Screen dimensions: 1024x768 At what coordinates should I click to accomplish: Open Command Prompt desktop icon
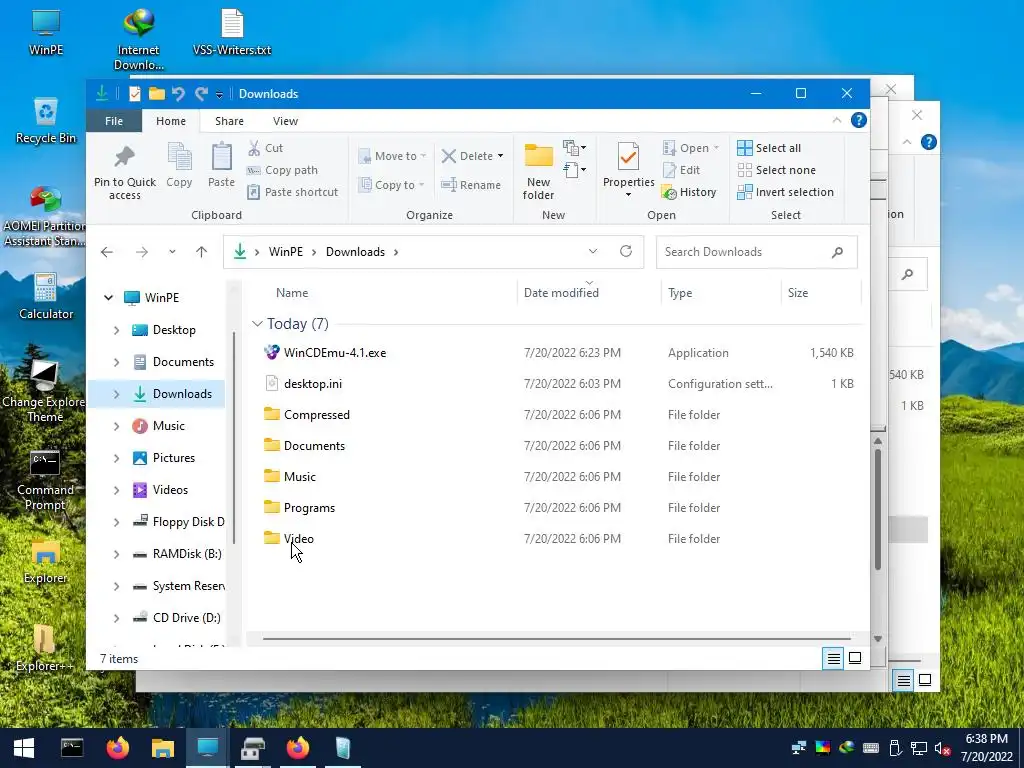[44, 479]
